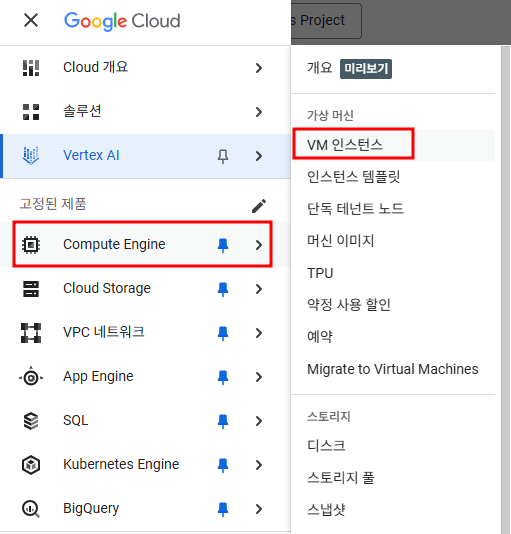Viewport: 511px width, 534px height.
Task: Expand the Vertex AI submenu chevron
Action: pos(259,156)
